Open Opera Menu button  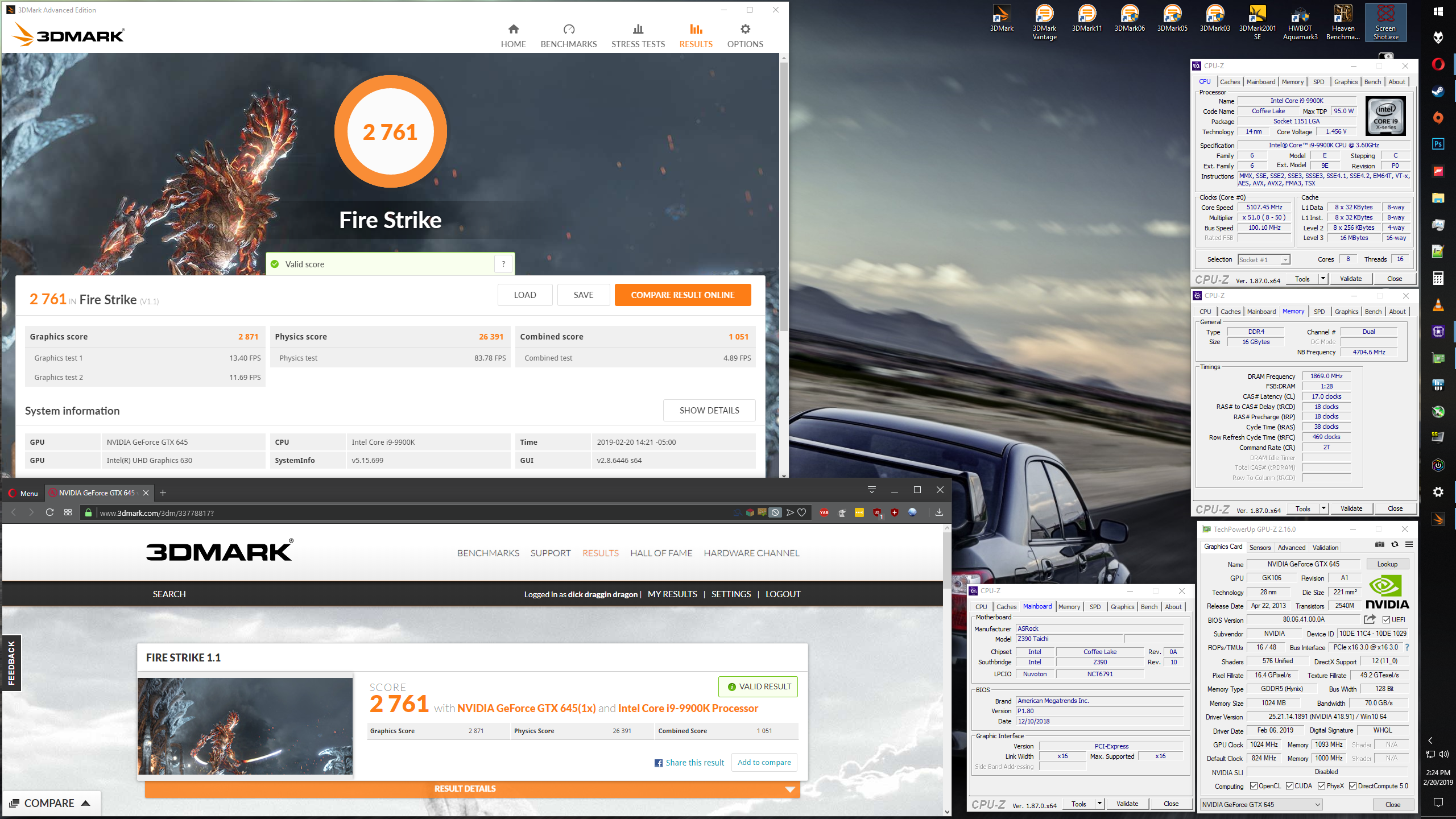click(x=23, y=493)
